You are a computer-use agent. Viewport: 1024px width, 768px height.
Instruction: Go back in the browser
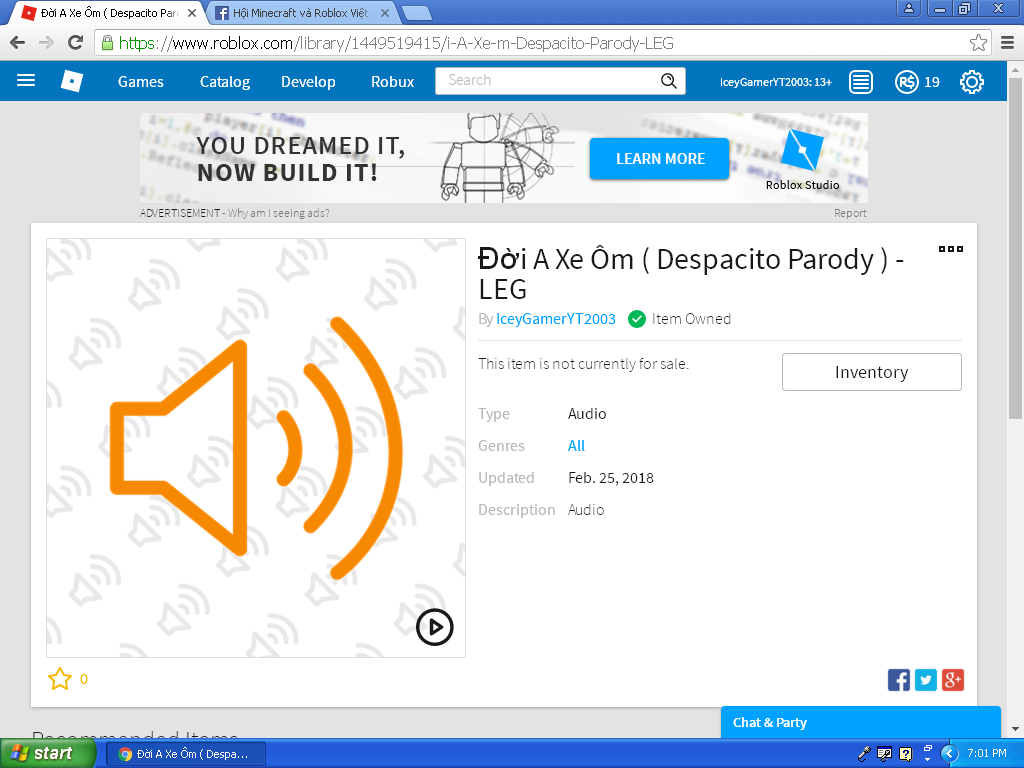pyautogui.click(x=18, y=43)
